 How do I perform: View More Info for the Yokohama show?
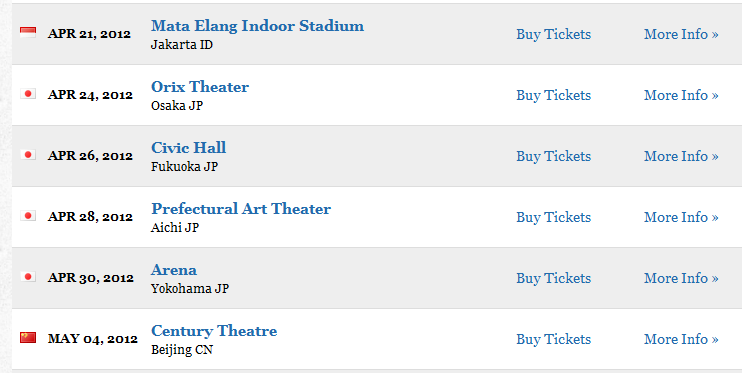click(x=681, y=279)
